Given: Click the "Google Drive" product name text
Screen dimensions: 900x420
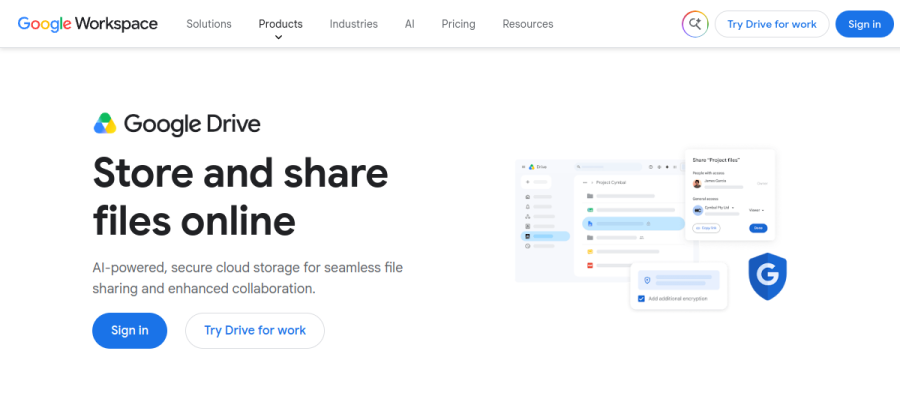Looking at the screenshot, I should click(x=192, y=125).
